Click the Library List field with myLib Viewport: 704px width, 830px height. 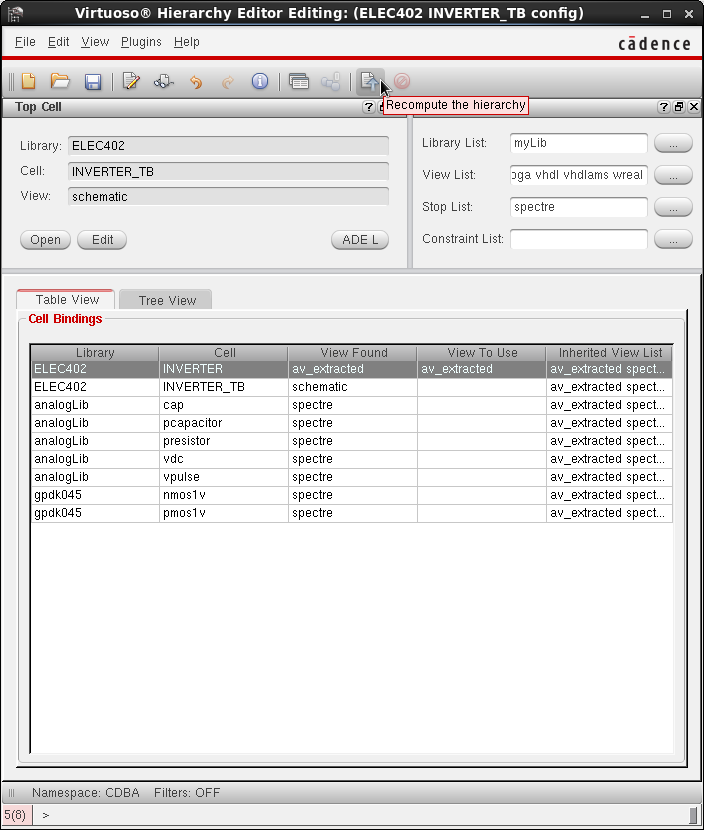579,143
